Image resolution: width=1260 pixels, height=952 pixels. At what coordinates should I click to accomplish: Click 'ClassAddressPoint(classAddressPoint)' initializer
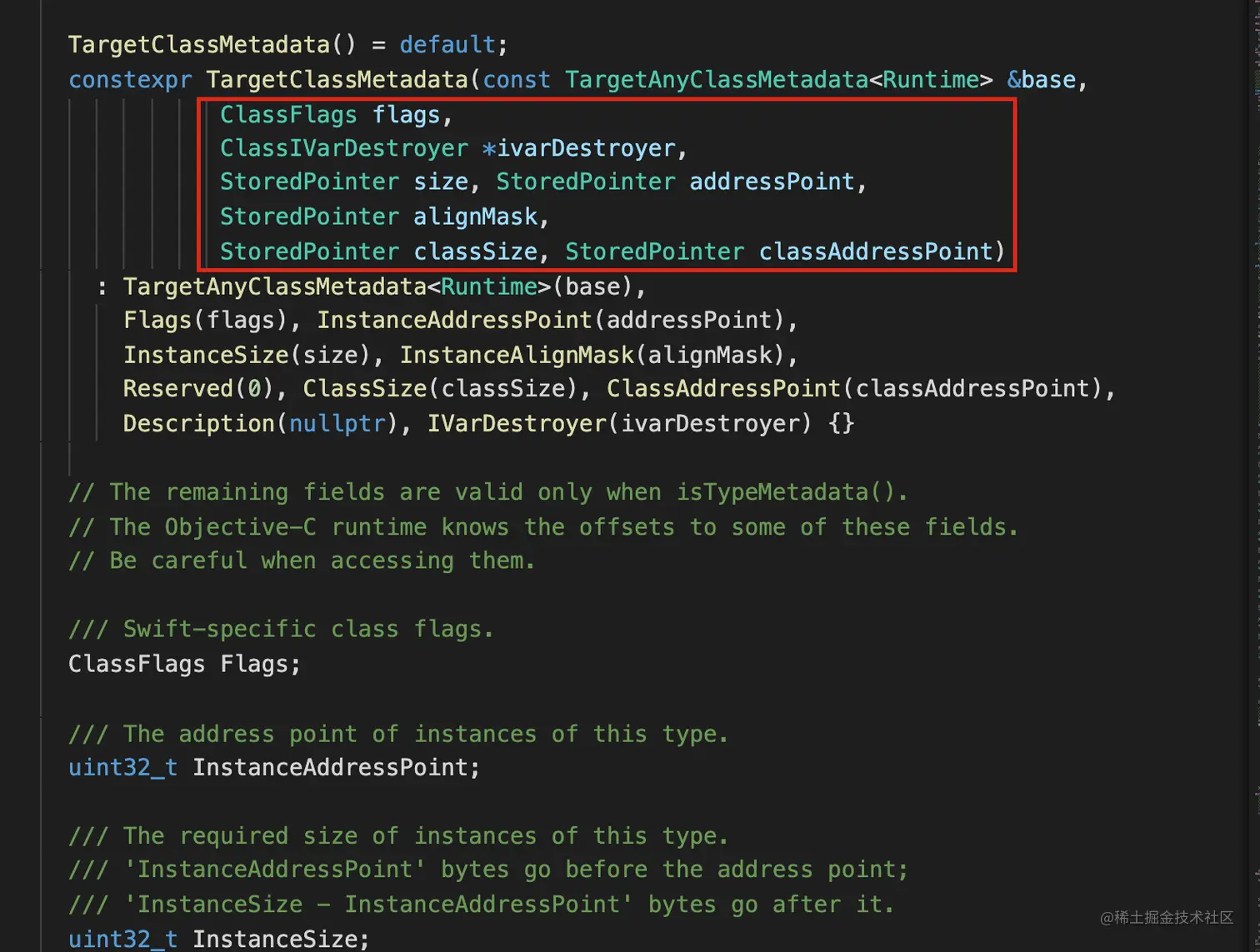854,388
